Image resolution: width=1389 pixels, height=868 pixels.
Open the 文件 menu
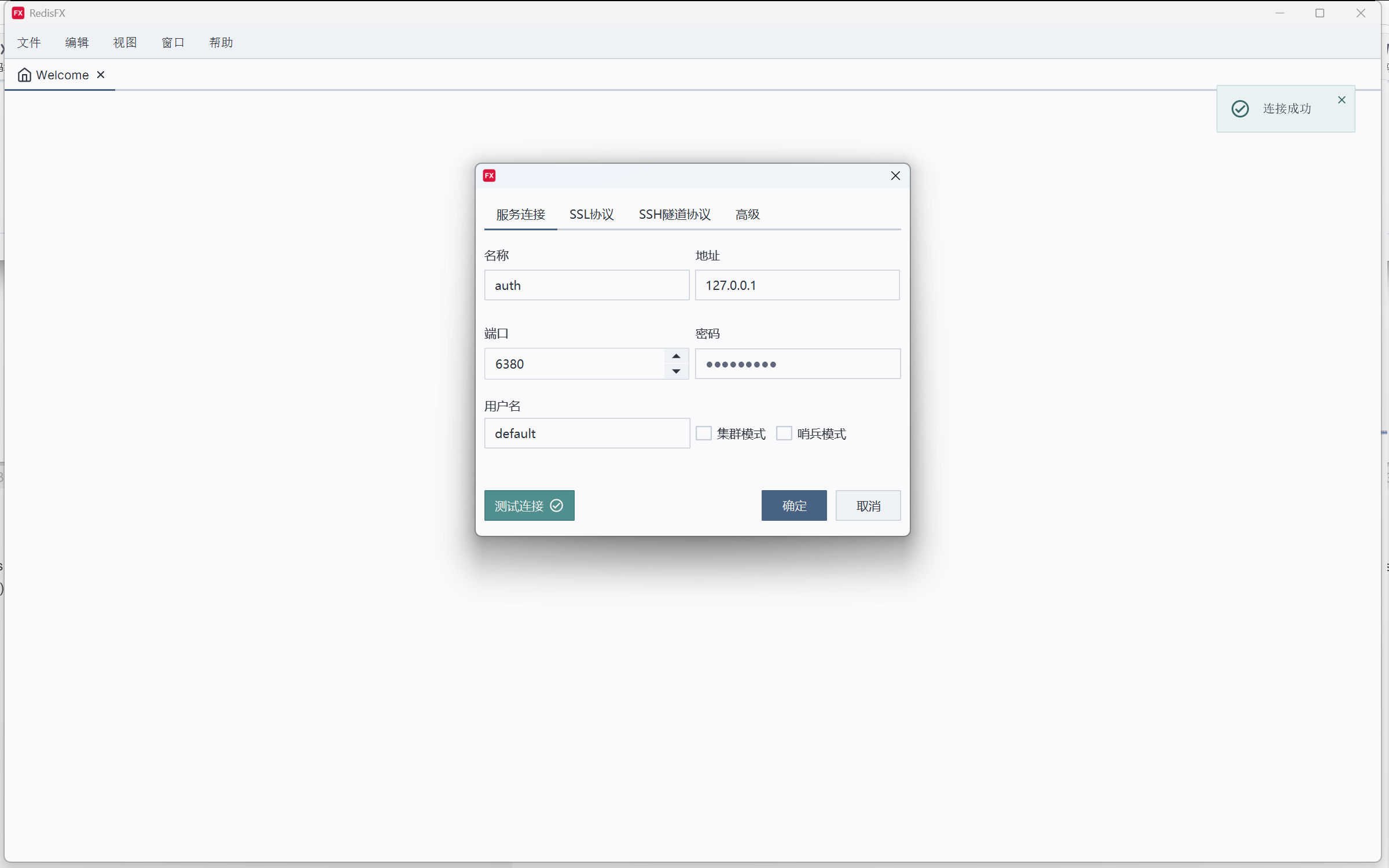coord(29,43)
